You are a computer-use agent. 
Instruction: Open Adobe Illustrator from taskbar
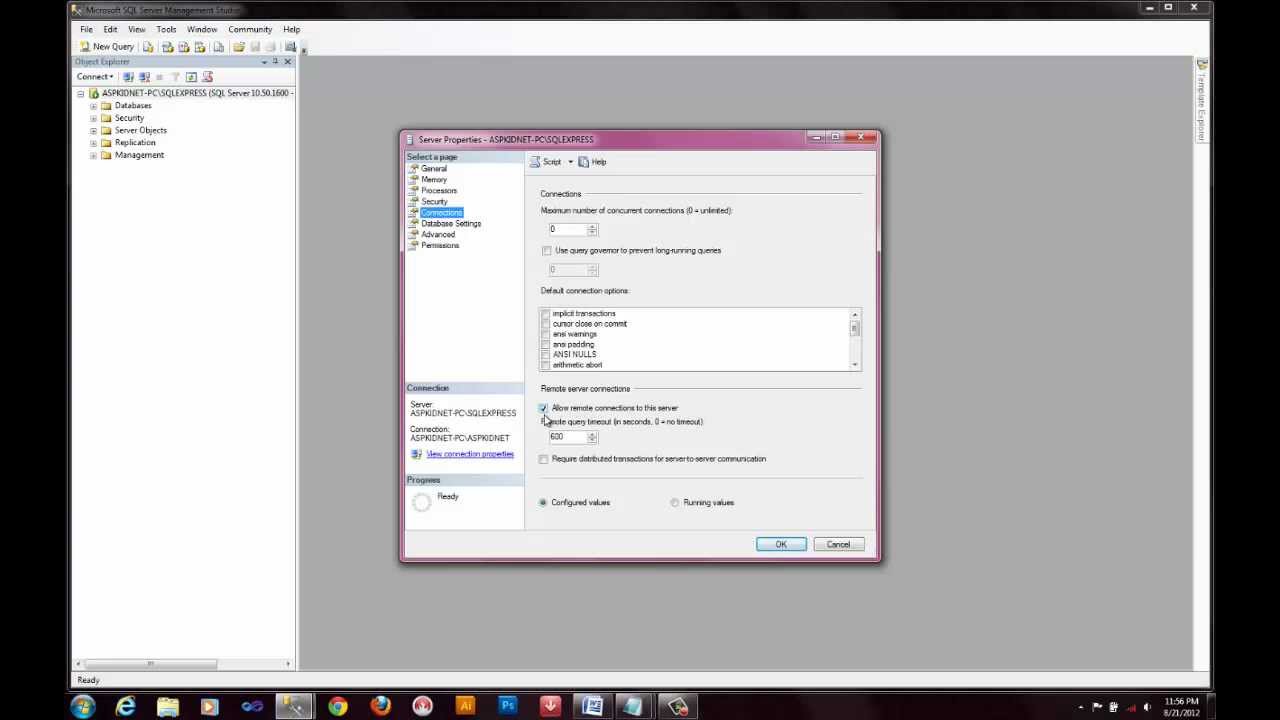click(x=465, y=706)
